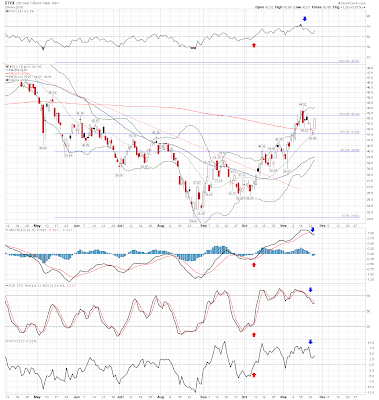Click the 0.0% Fibonacci level label
Image resolution: width=379 pixels, height=400 pixels.
[351, 216]
